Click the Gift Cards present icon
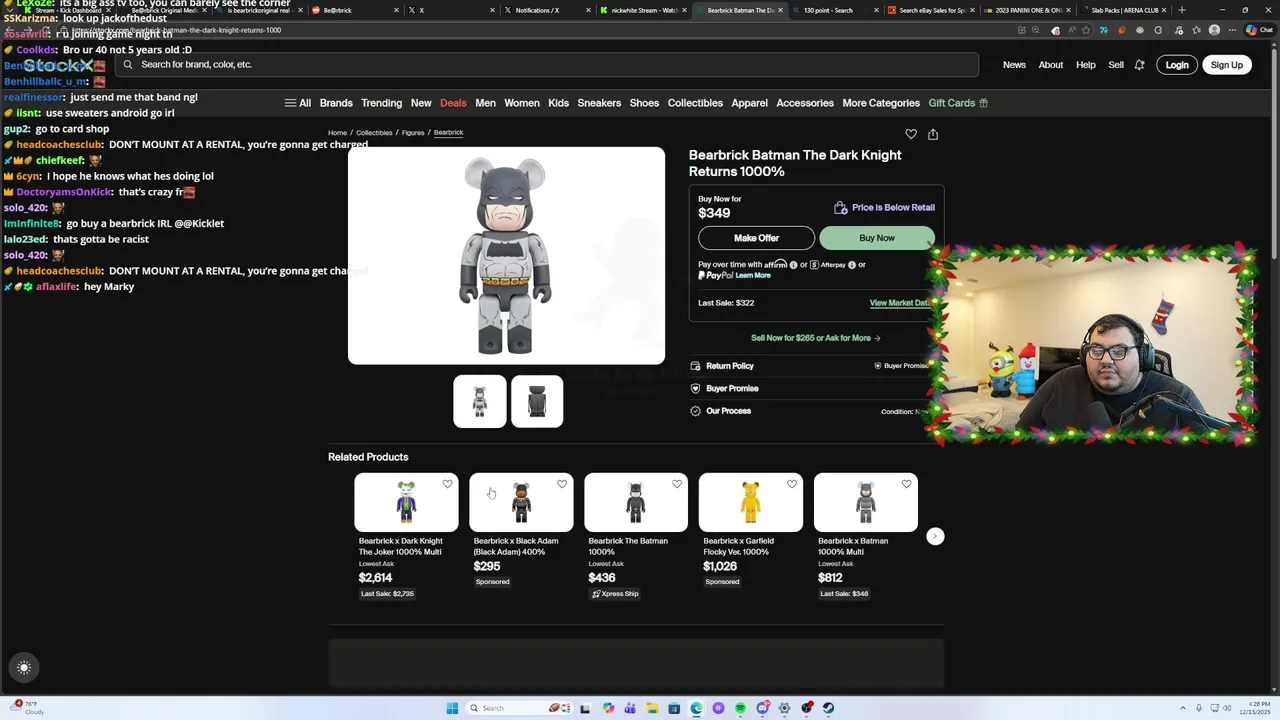The width and height of the screenshot is (1280, 720). 983,103
